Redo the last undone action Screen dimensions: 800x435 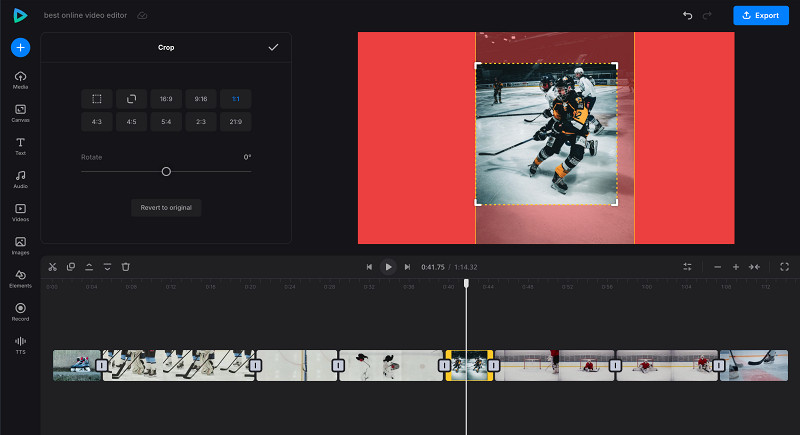(707, 15)
